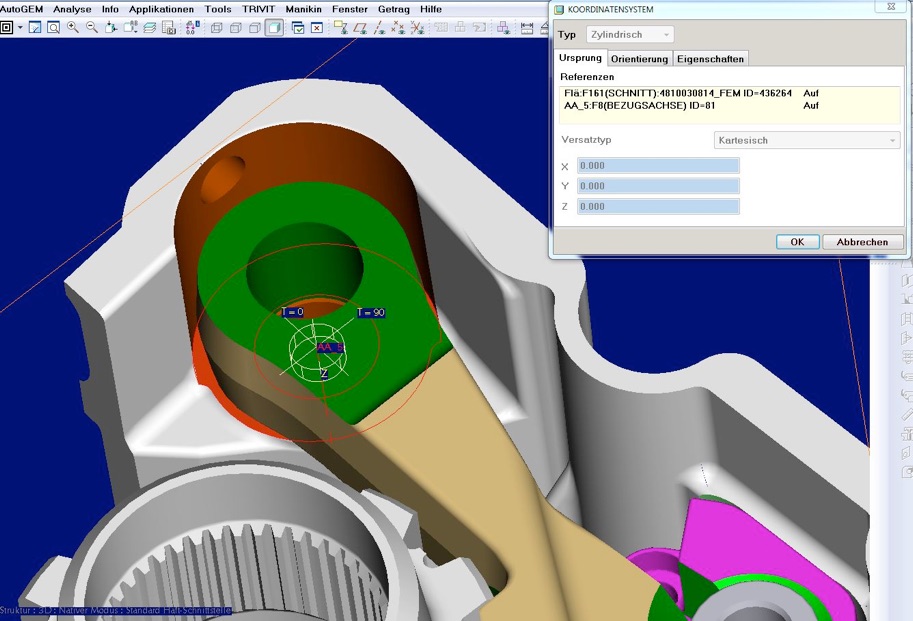Toggle annotation display icon
This screenshot has width=913, height=621.
click(341, 27)
